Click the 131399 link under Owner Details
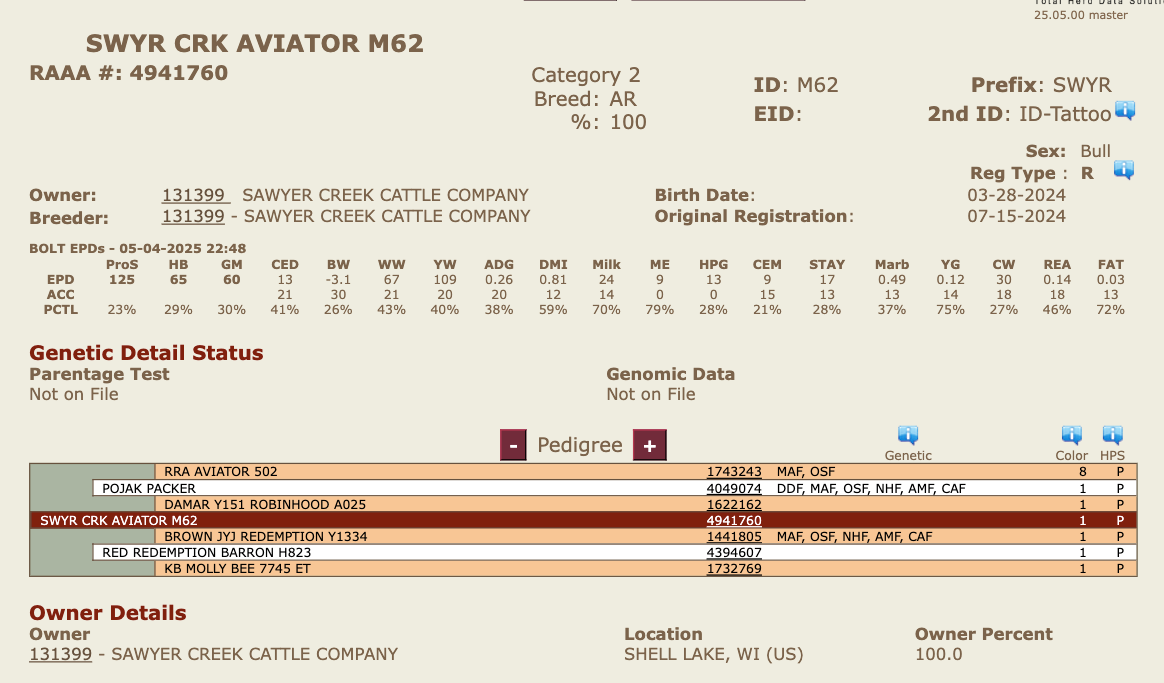Viewport: 1164px width, 683px height. 61,654
